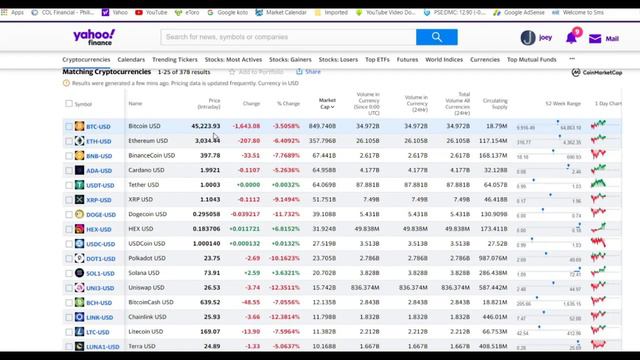Click the Cardano coin icon
Viewport: 640px width, 360px height.
(80, 170)
